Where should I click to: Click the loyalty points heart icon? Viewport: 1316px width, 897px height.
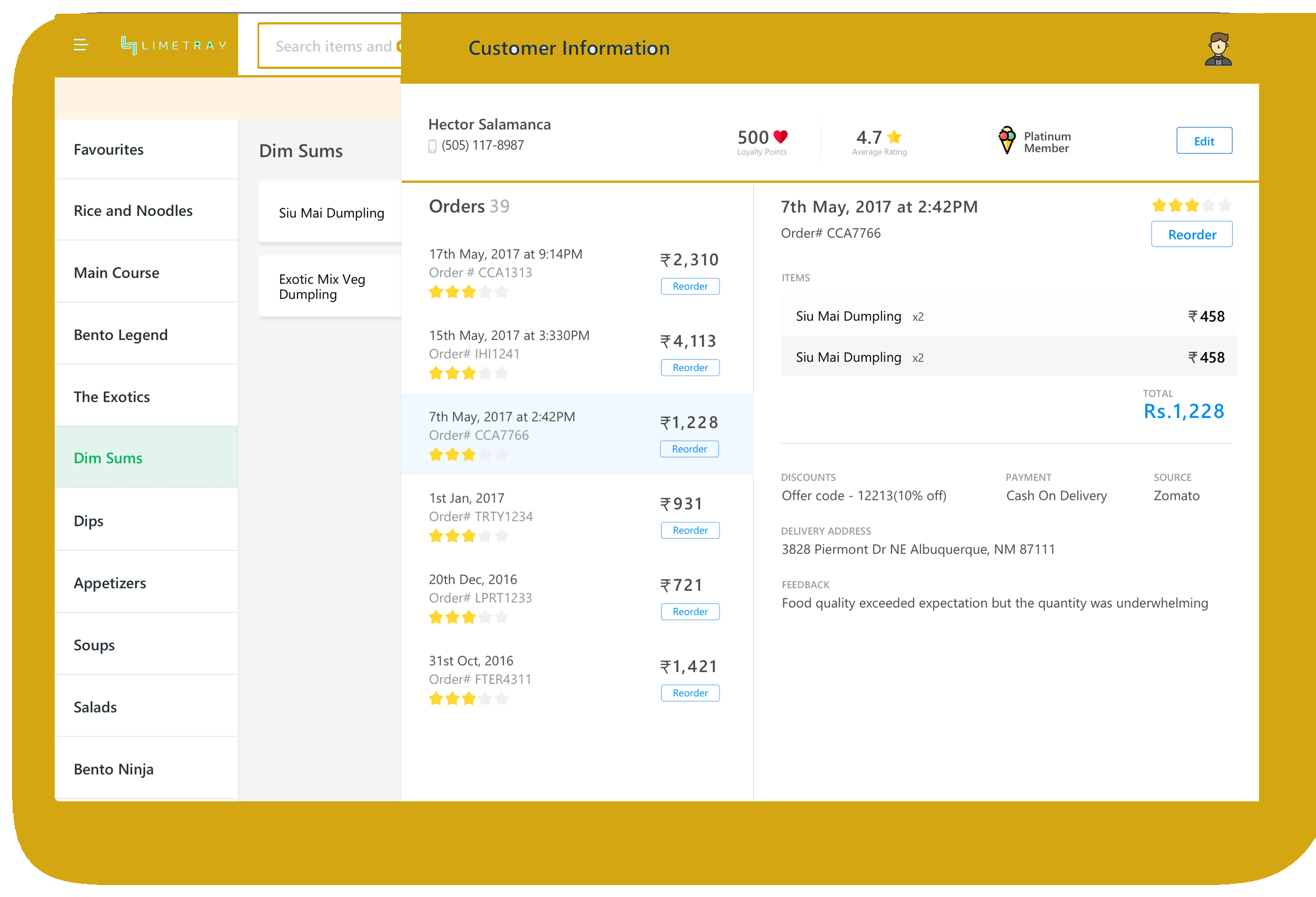point(780,137)
